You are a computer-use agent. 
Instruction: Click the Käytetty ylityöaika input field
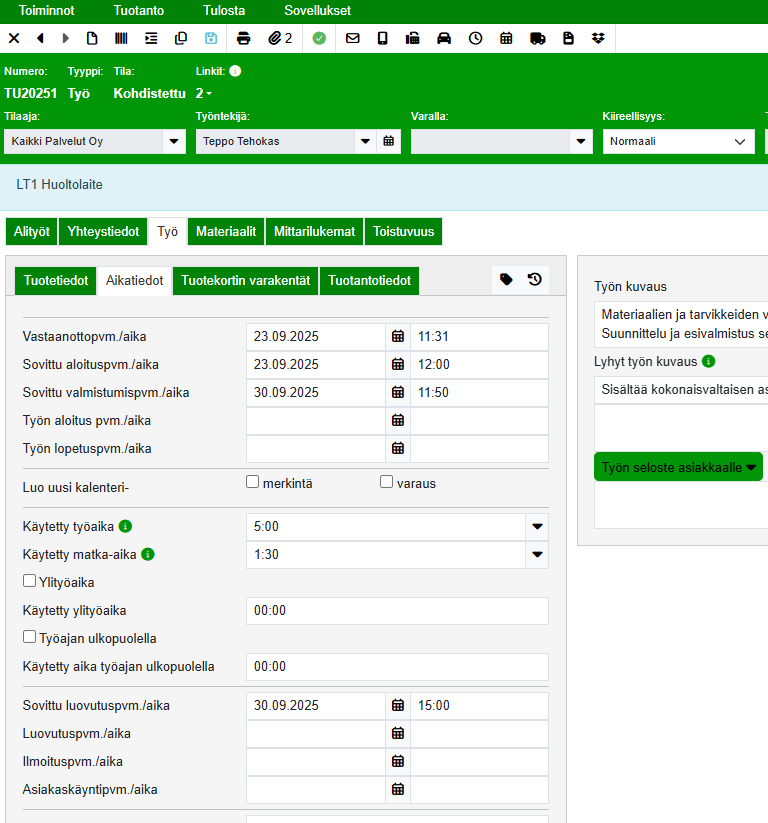tap(397, 611)
